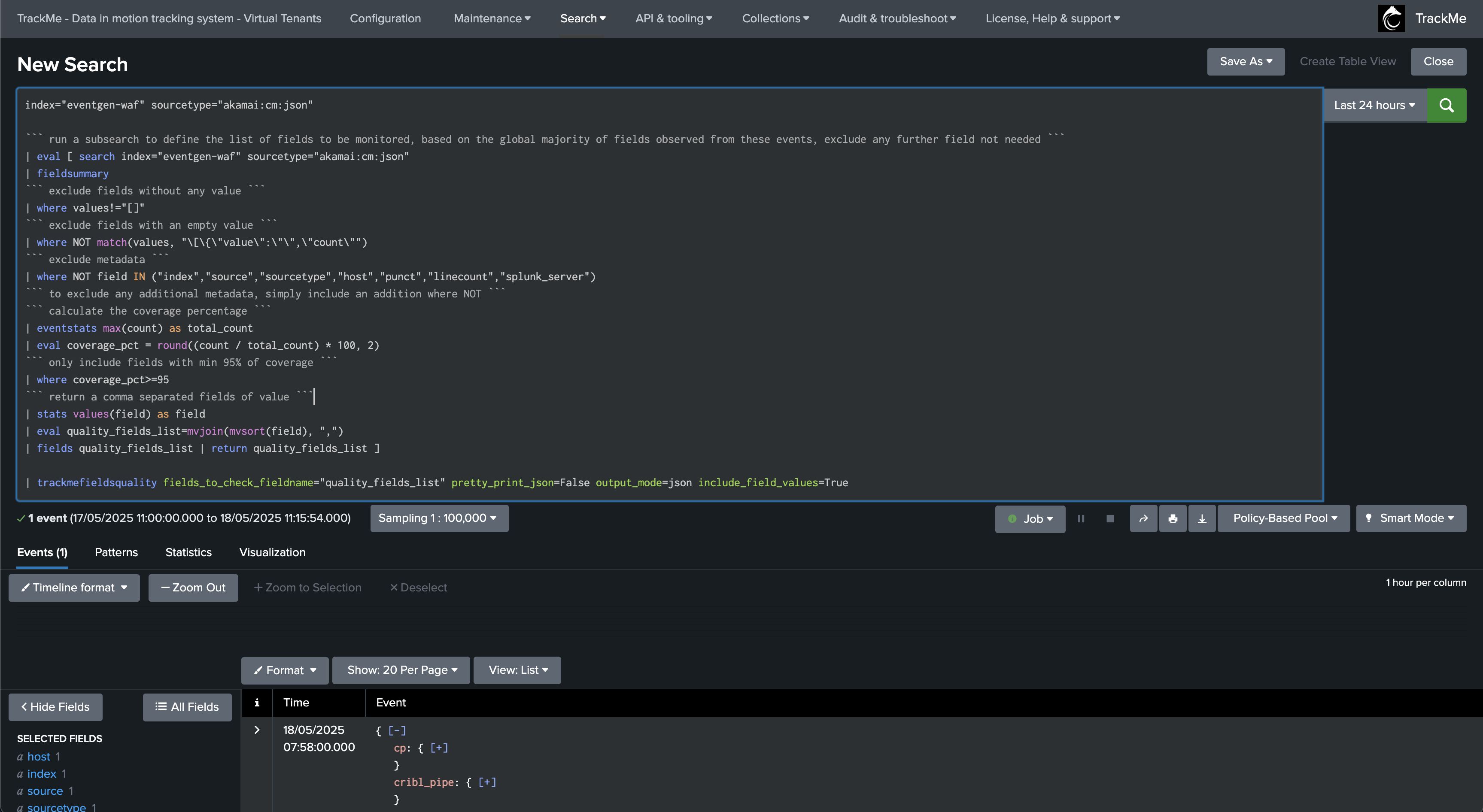Screen dimensions: 1483x812
Task: Go to Virtual Tenants home link
Action: pos(169,18)
